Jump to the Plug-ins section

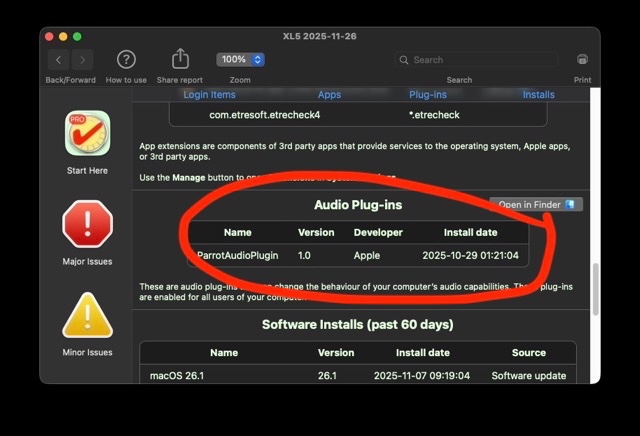point(428,95)
